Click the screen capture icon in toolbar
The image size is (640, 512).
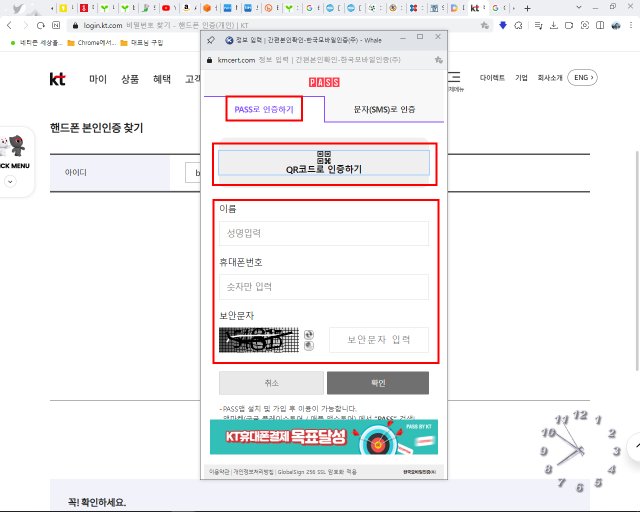[x=584, y=25]
